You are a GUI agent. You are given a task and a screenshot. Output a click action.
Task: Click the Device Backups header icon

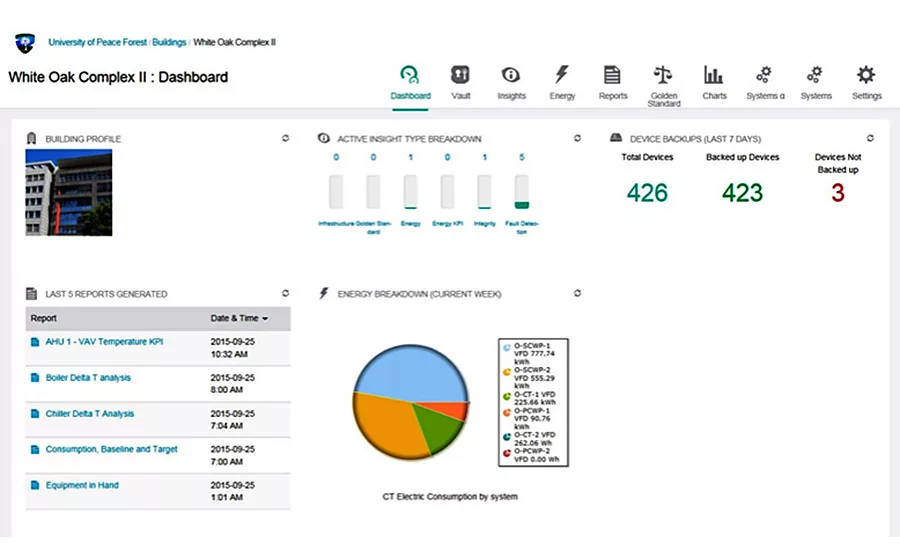pos(616,138)
